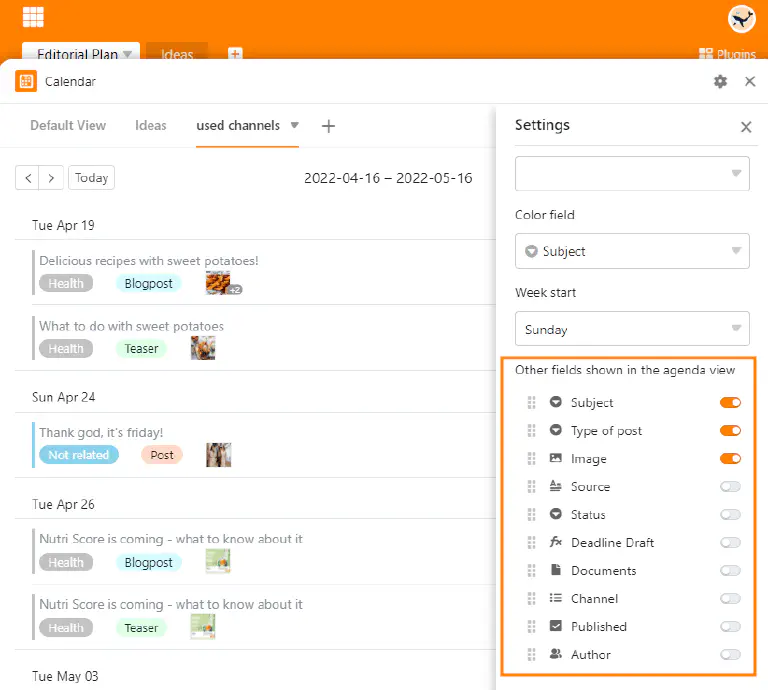
Task: Click the Today button
Action: (x=91, y=178)
